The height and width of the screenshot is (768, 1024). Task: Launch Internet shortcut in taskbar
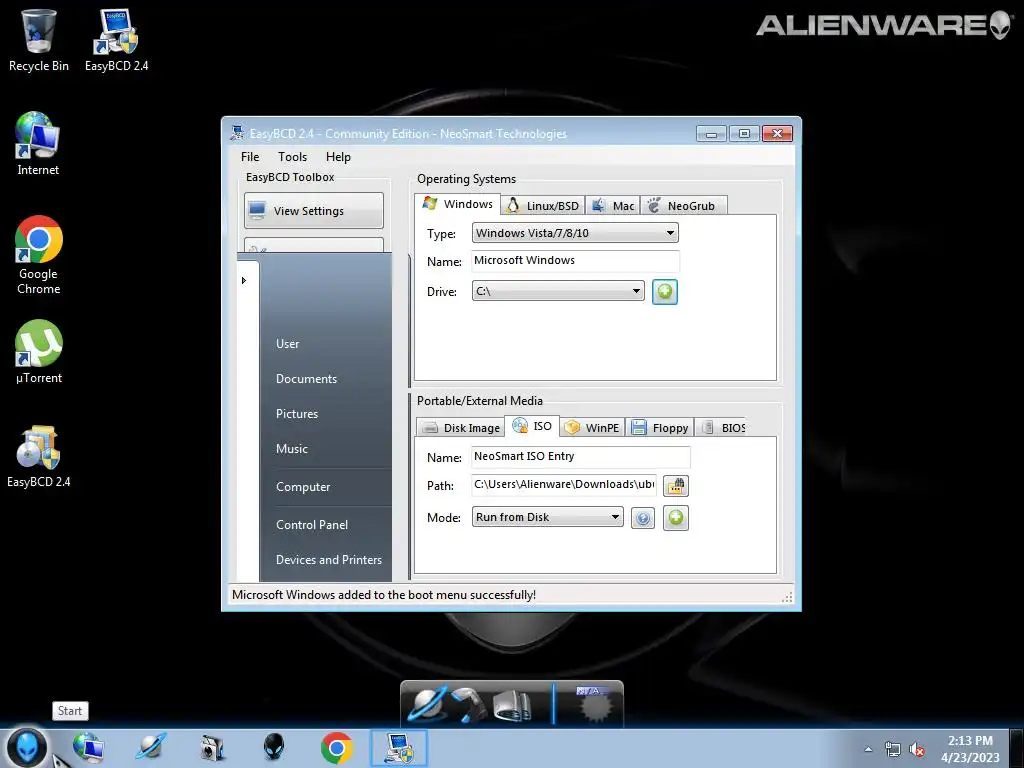pyautogui.click(x=88, y=748)
